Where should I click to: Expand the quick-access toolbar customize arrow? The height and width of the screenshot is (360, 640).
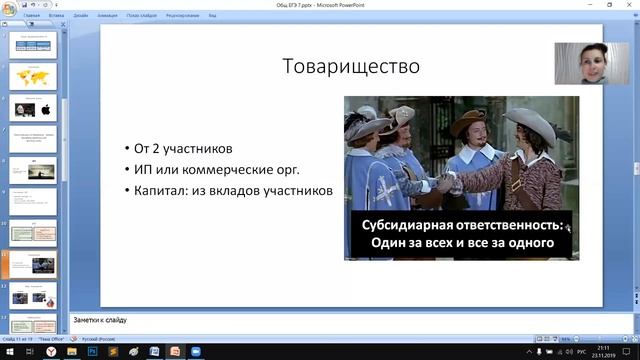click(56, 5)
